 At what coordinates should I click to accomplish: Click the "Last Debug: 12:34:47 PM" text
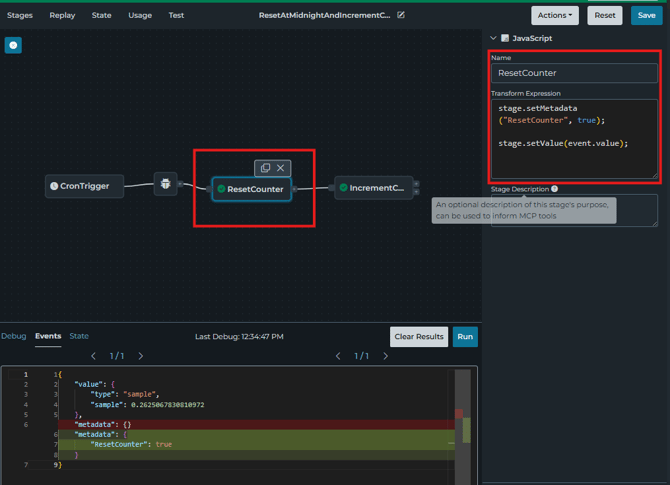tap(239, 337)
